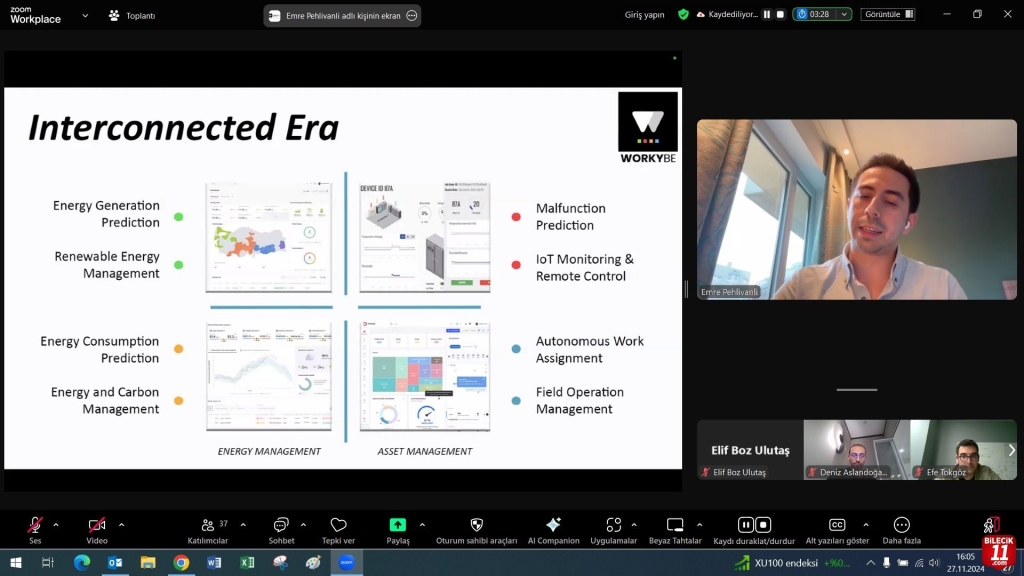
Task: Toggle captions with Alt yazıları göster
Action: (x=837, y=525)
